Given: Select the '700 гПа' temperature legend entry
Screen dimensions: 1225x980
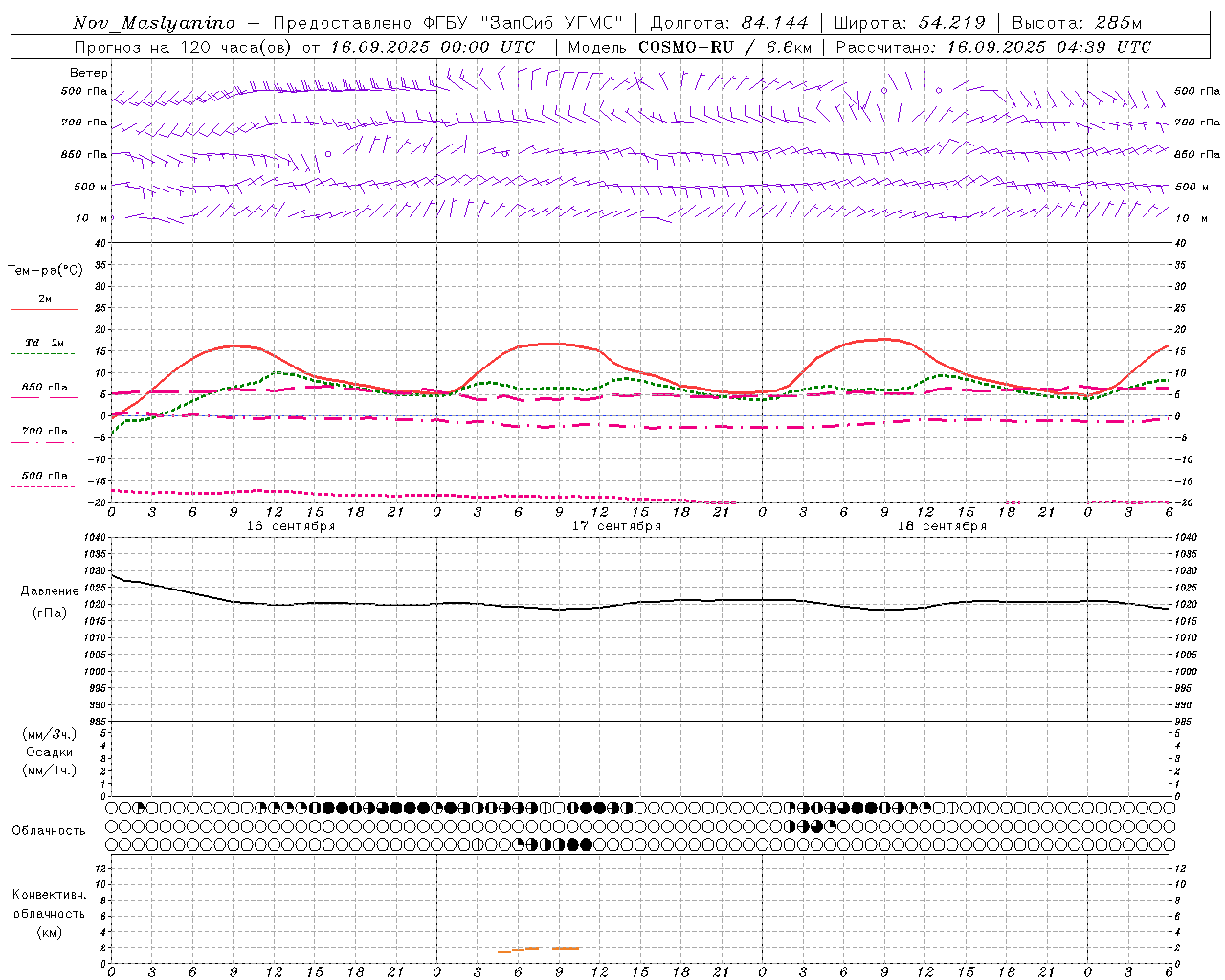Looking at the screenshot, I should click(x=45, y=432).
